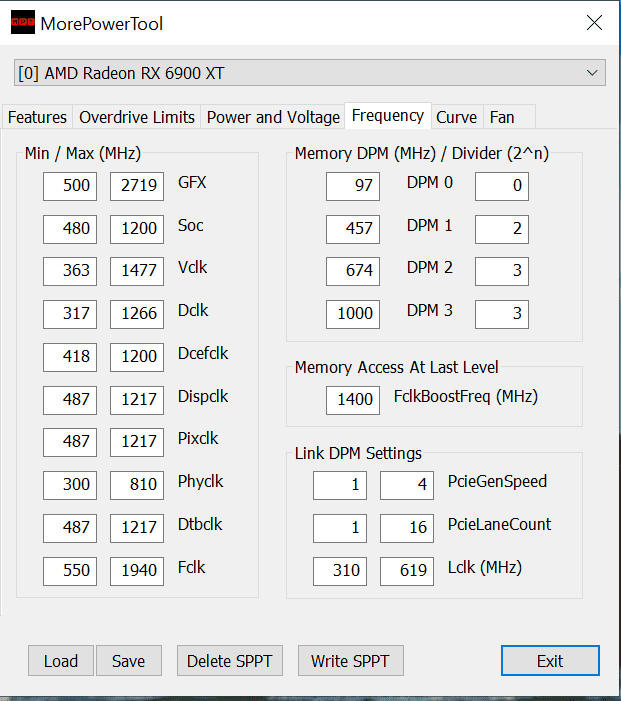
Task: Edit the DPM 1 memory frequency 457
Action: pos(353,229)
